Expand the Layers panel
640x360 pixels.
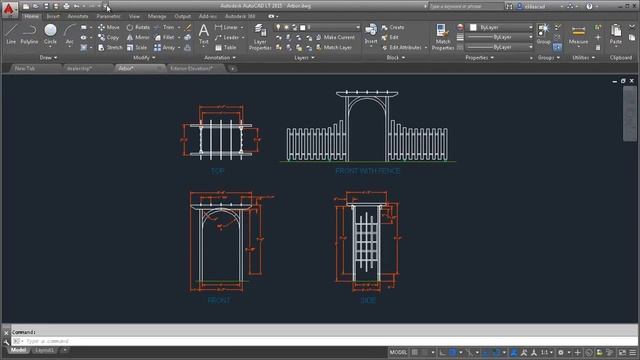(x=304, y=58)
